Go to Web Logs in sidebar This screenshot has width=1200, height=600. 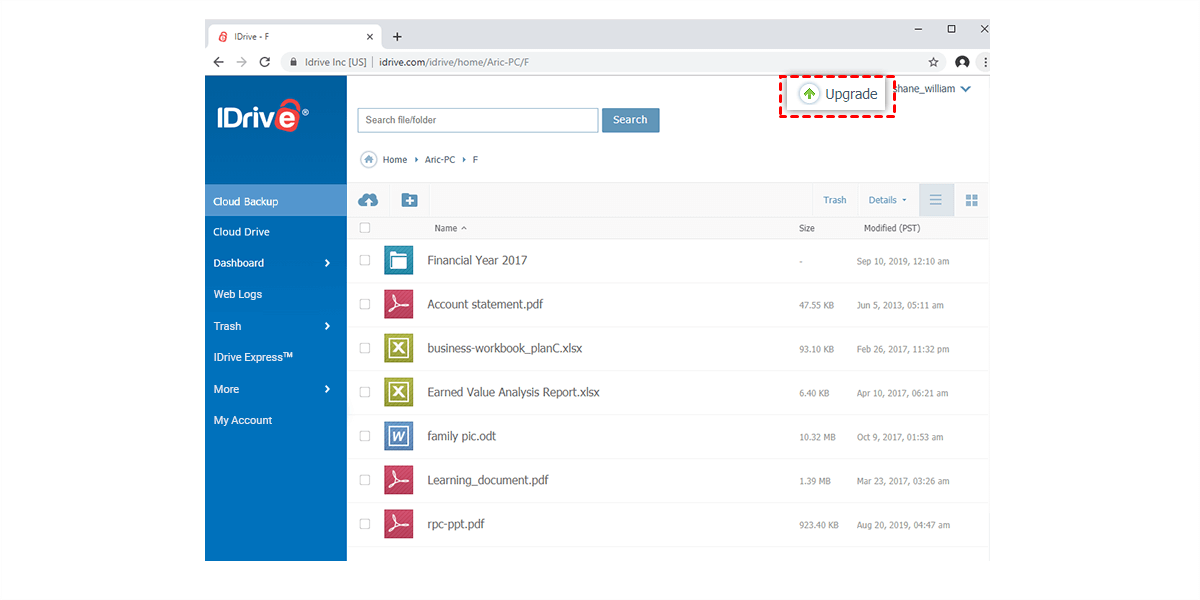(237, 294)
